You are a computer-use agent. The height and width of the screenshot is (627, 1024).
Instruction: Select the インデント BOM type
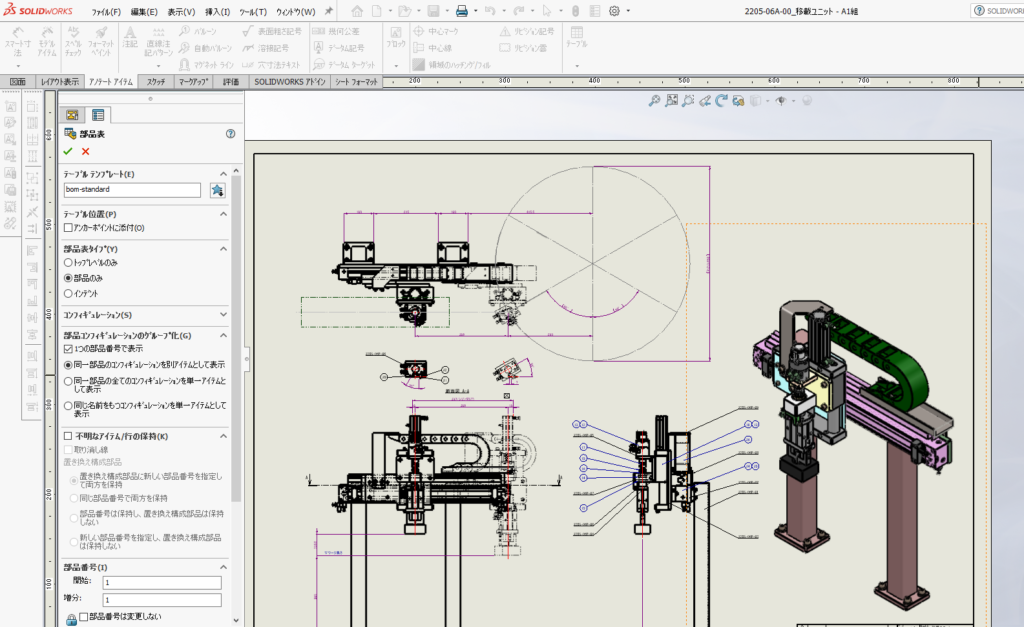point(68,294)
